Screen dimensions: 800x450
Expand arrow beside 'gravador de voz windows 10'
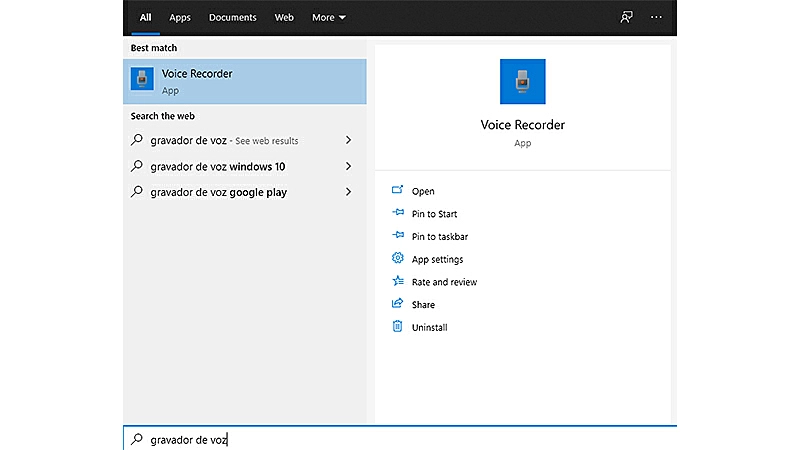[348, 166]
